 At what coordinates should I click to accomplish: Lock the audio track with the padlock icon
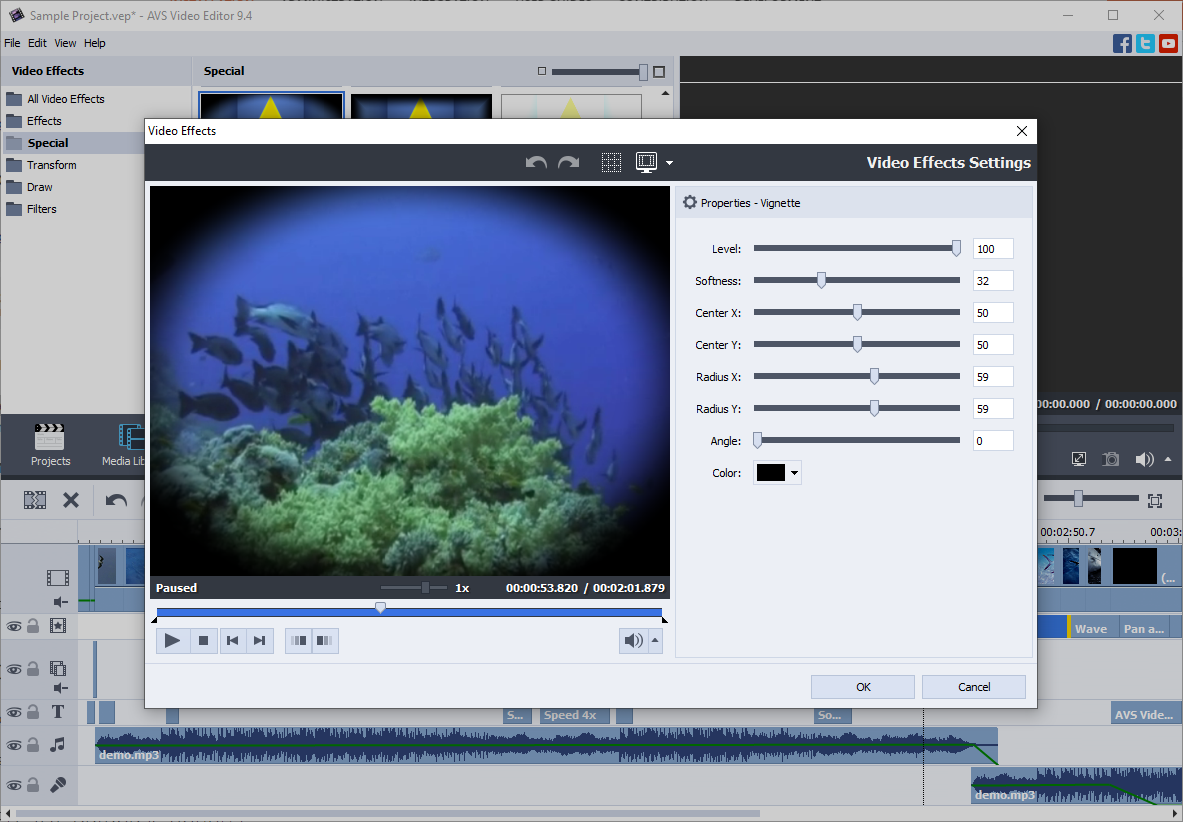click(x=31, y=745)
